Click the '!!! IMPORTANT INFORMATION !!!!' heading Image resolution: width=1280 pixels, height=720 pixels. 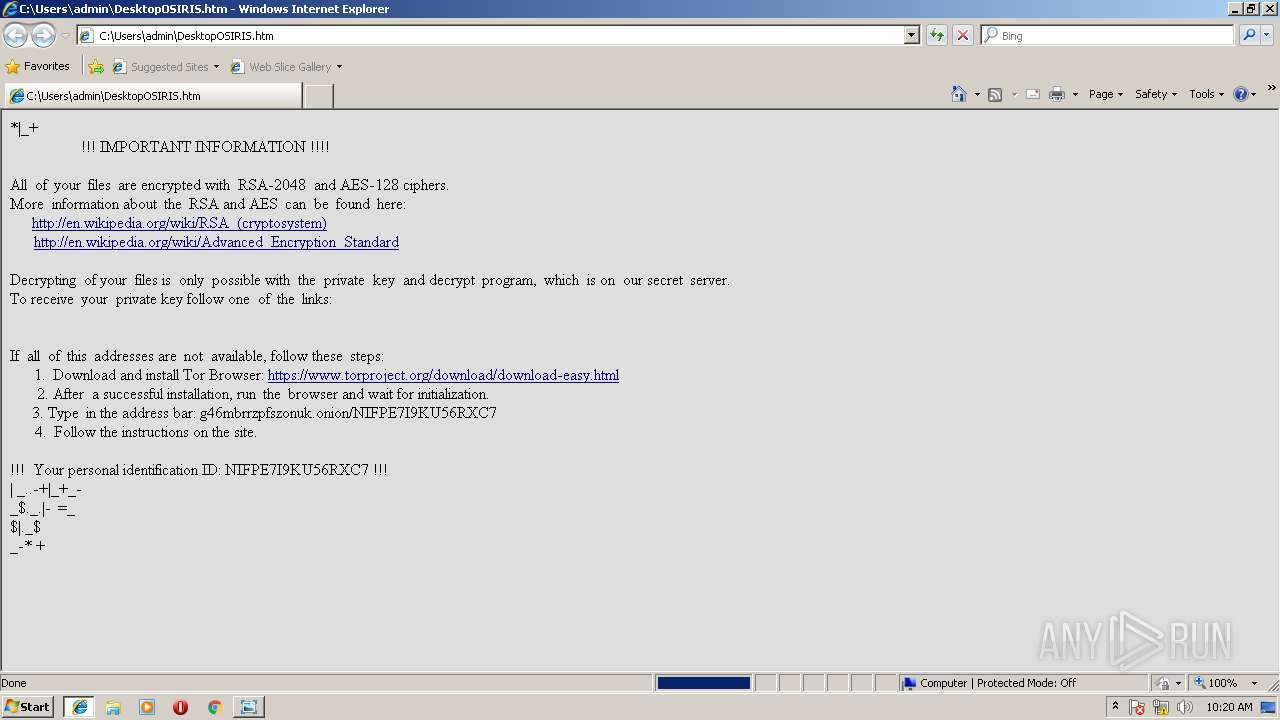pyautogui.click(x=205, y=147)
